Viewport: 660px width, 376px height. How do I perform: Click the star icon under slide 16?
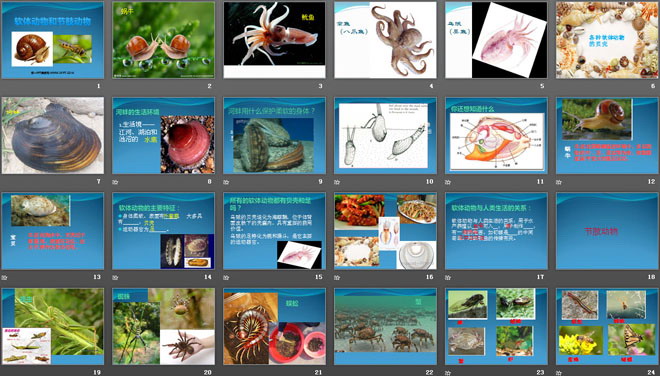tap(337, 277)
